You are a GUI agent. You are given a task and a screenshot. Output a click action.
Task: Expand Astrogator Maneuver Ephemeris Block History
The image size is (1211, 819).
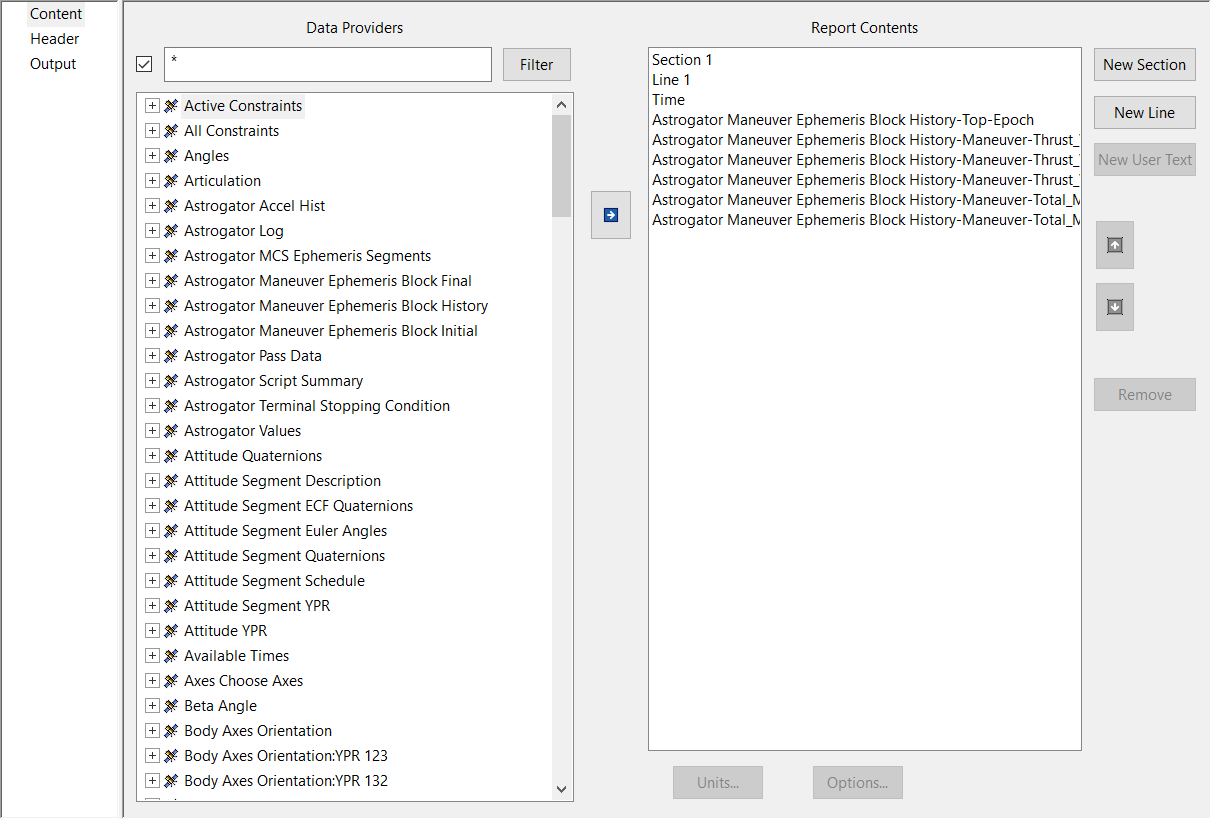(x=152, y=305)
